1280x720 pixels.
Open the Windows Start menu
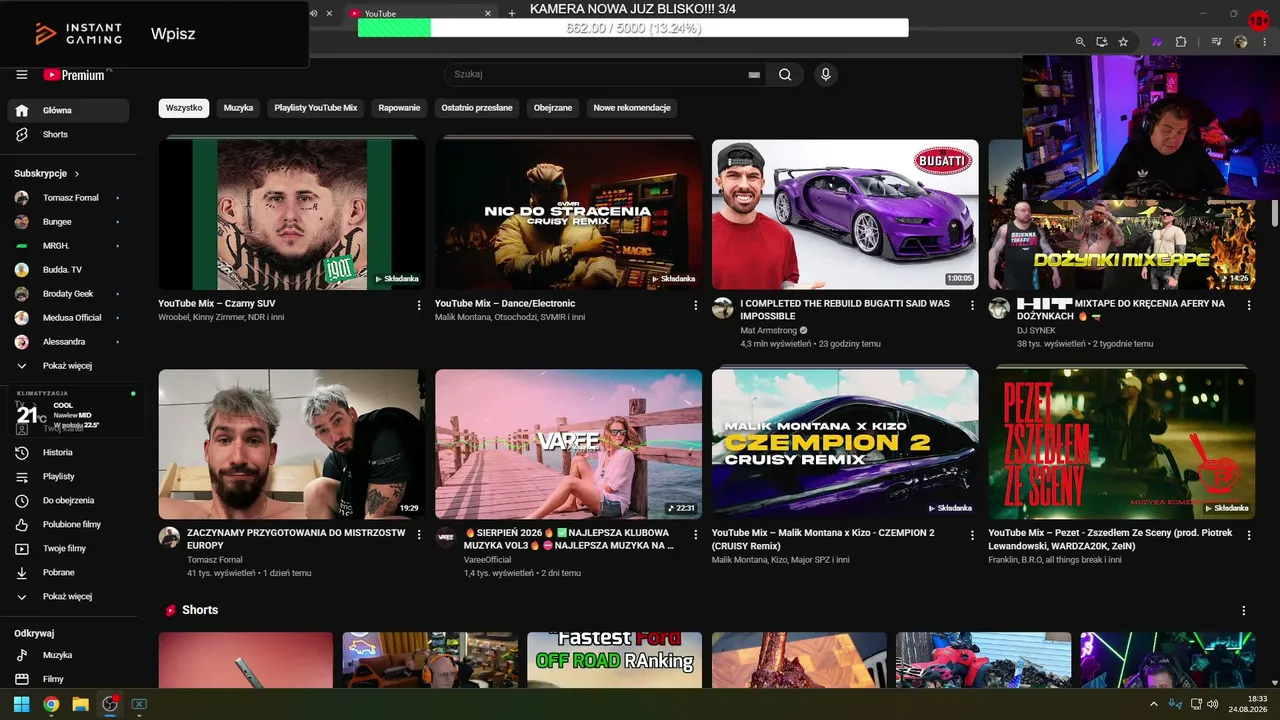[21, 704]
